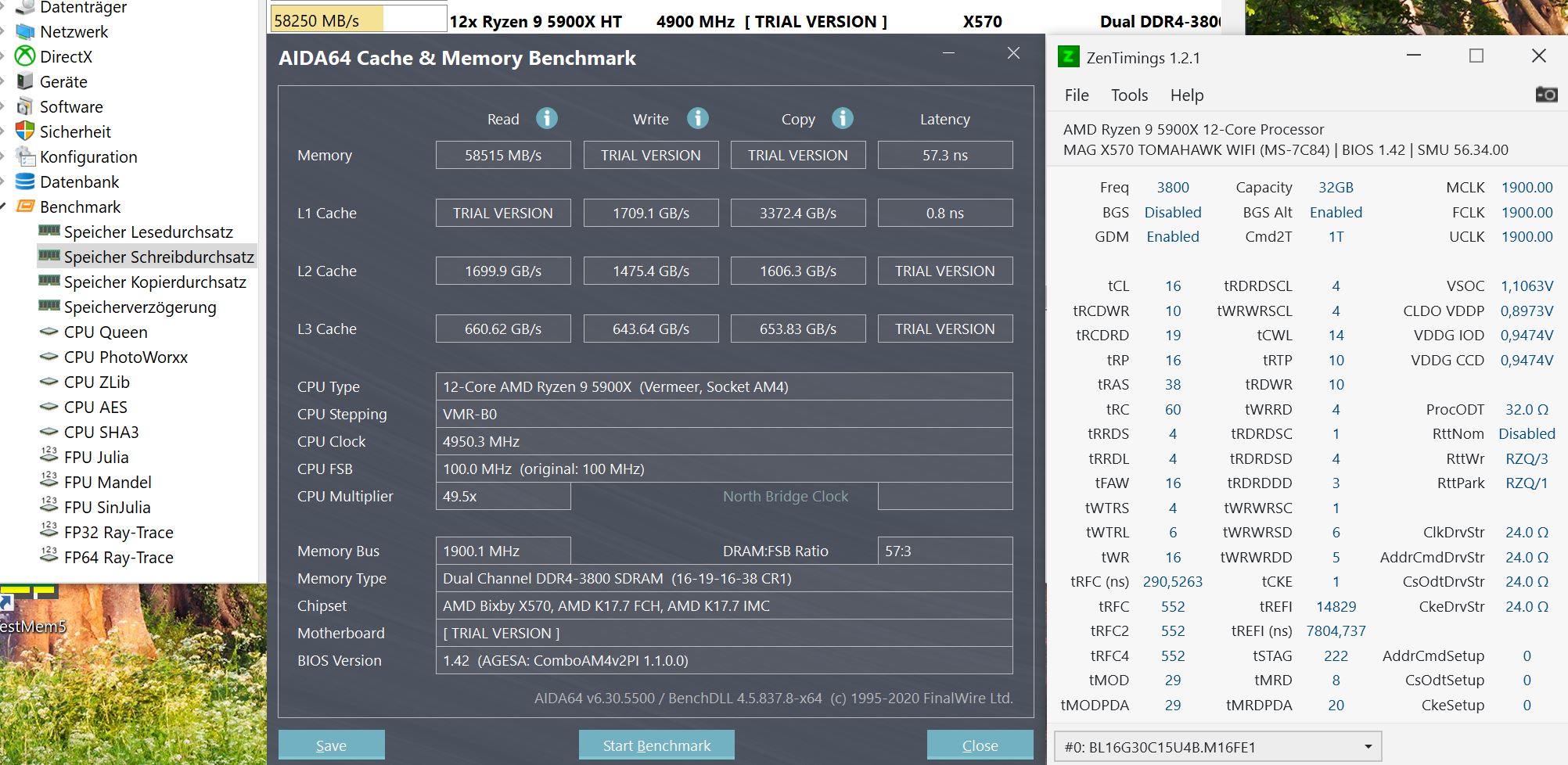Collapse the Benchmark tree node

[x=4, y=207]
